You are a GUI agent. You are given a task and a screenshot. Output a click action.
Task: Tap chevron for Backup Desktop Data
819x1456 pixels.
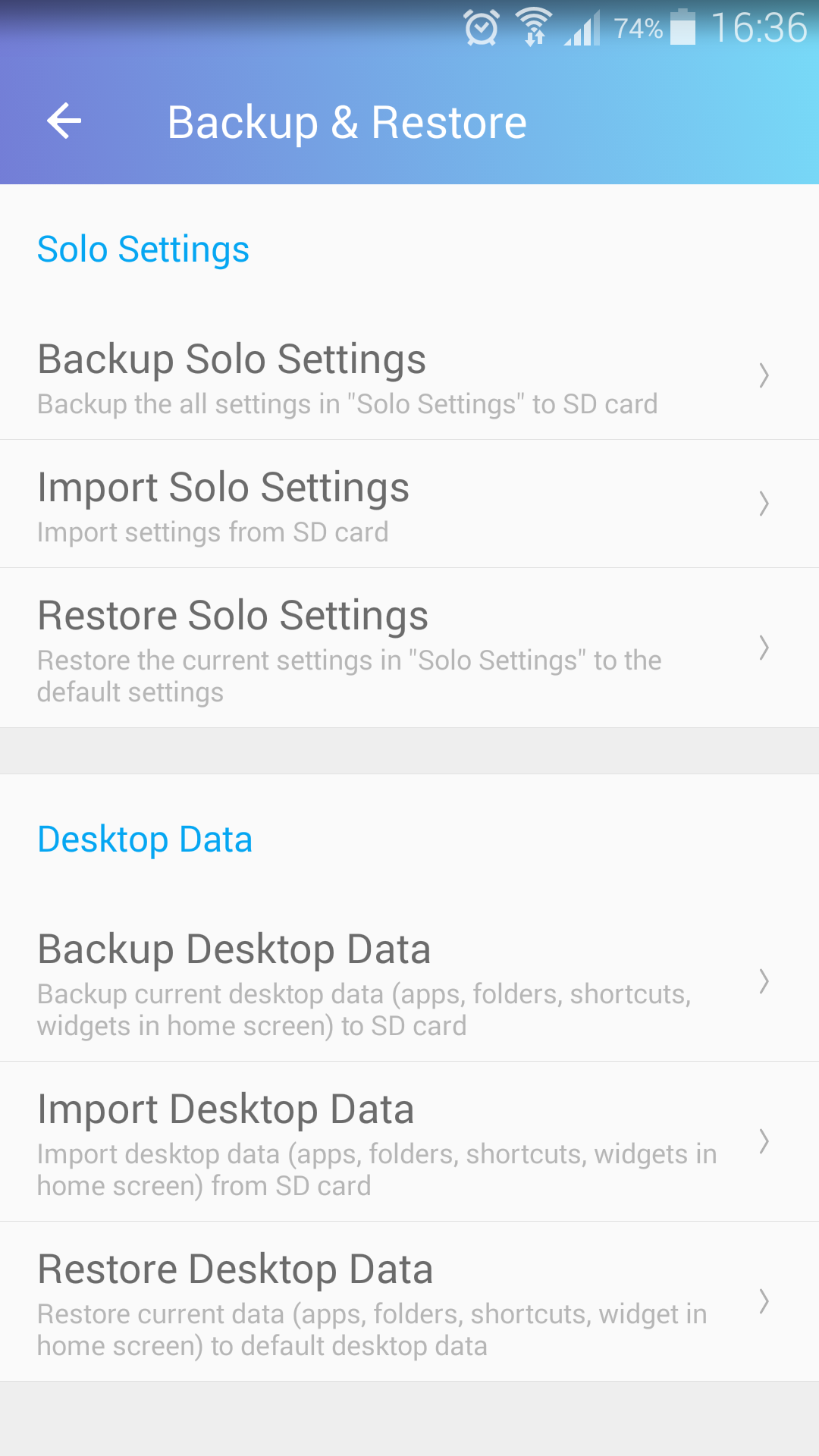click(764, 981)
